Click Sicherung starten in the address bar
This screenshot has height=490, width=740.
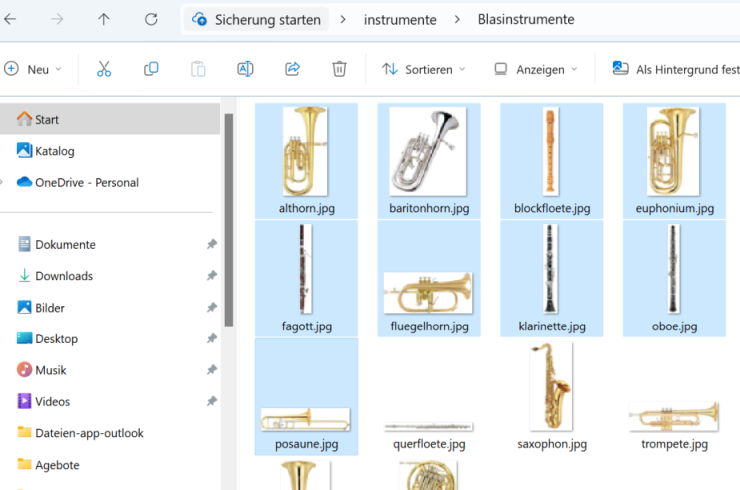pyautogui.click(x=256, y=19)
